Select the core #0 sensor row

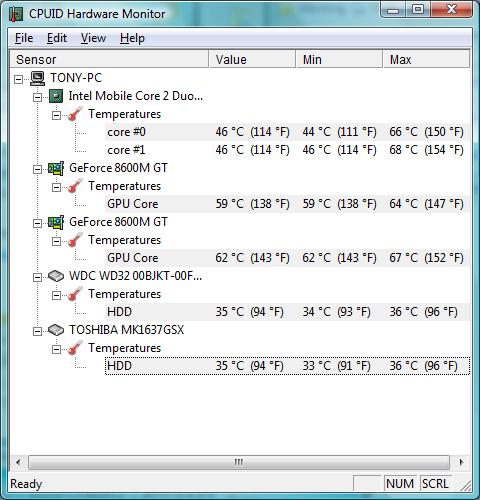click(x=287, y=132)
